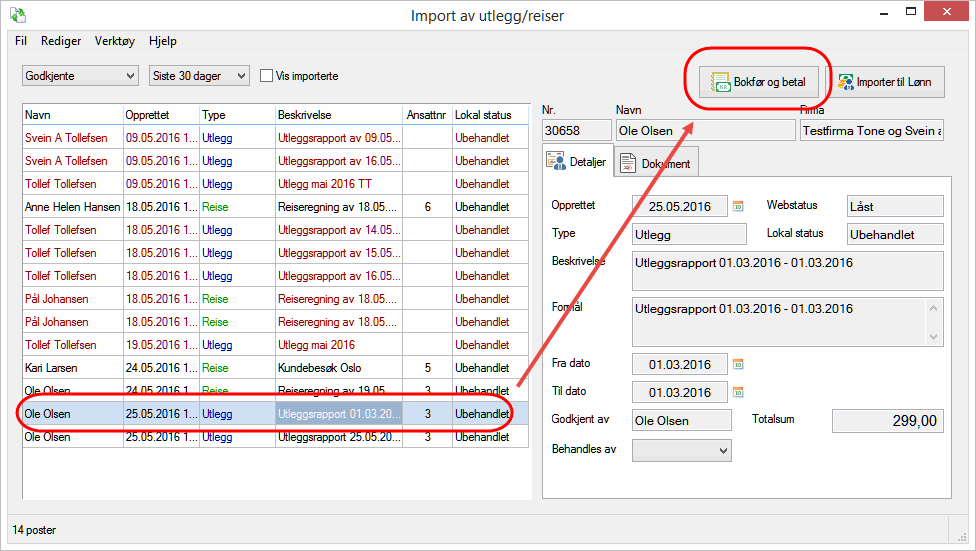Enable the Vis importerte checkbox
976x551 pixels.
(267, 76)
